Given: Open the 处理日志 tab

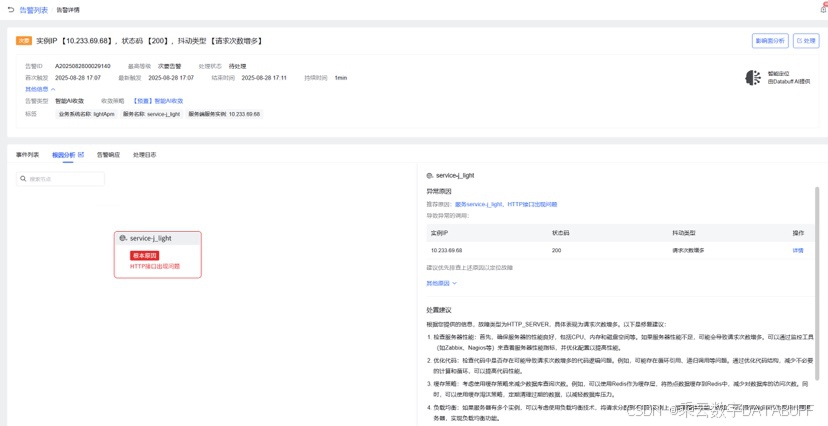Looking at the screenshot, I should point(145,155).
